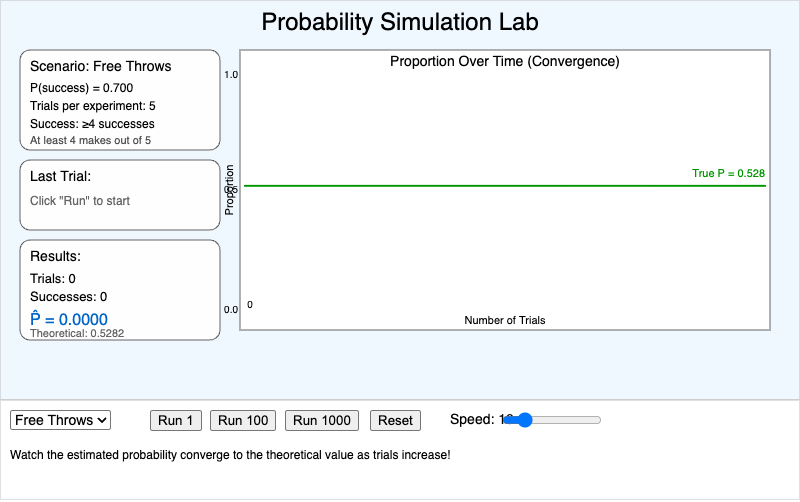Click the Results heading

(56, 256)
